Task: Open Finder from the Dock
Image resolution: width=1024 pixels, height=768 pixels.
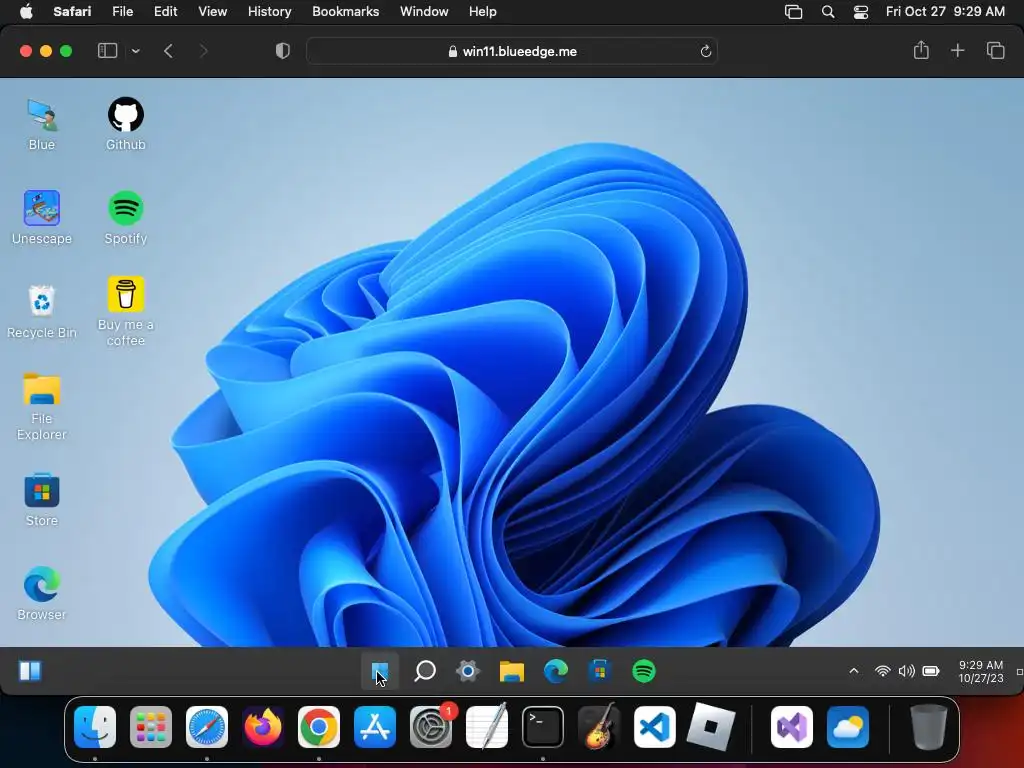Action: click(95, 727)
